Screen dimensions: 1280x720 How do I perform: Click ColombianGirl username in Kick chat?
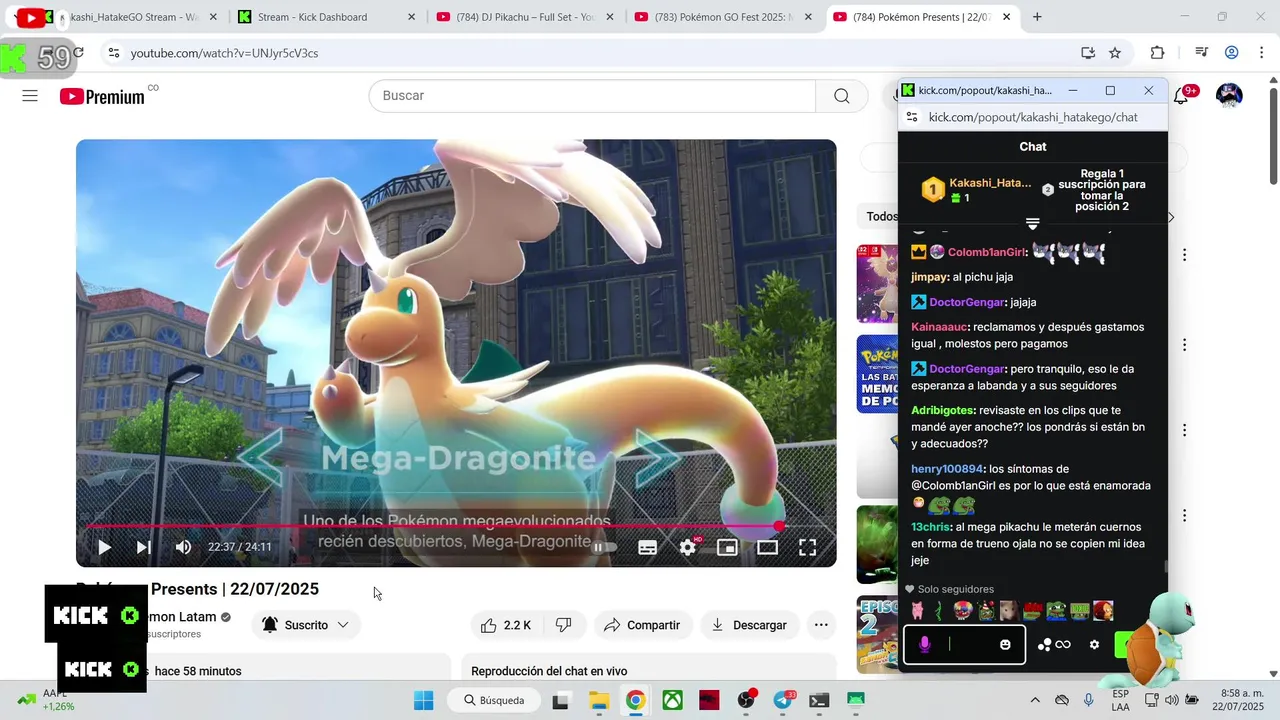coord(987,252)
